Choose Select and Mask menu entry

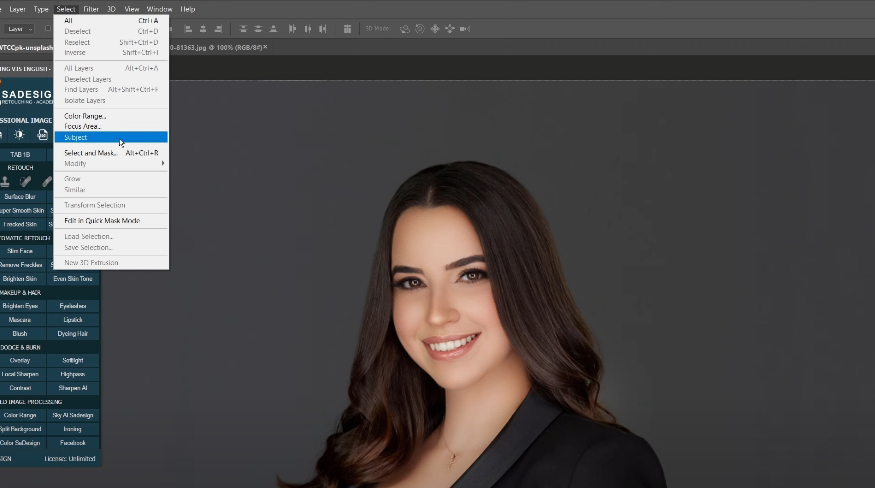111,153
